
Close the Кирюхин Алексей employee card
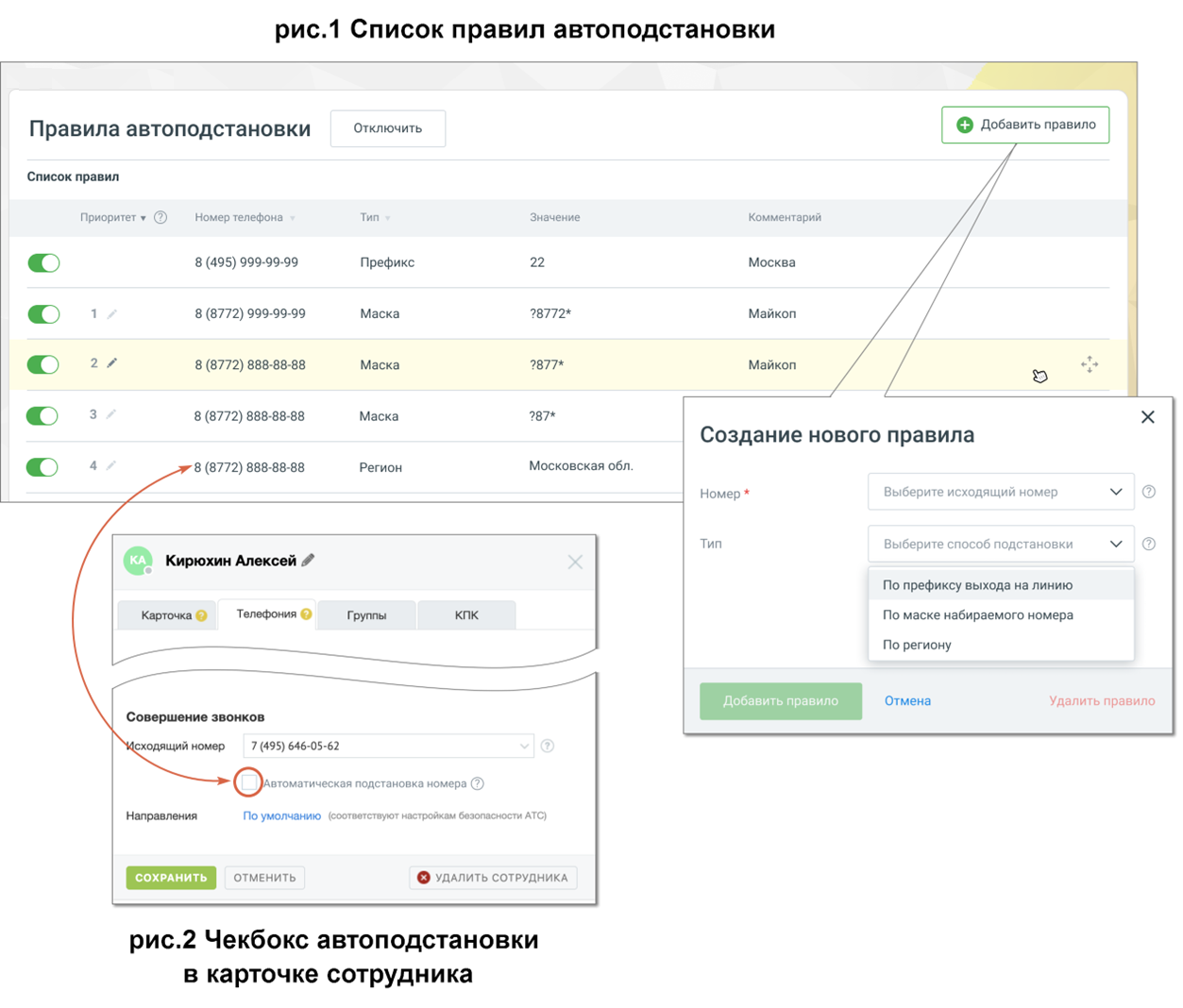tap(575, 562)
